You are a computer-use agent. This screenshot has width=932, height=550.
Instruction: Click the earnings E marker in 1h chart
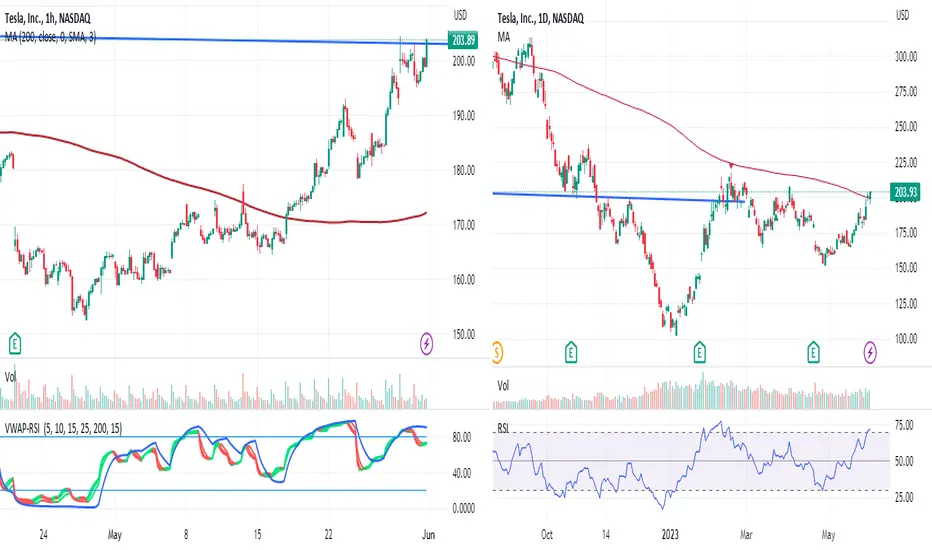point(15,344)
